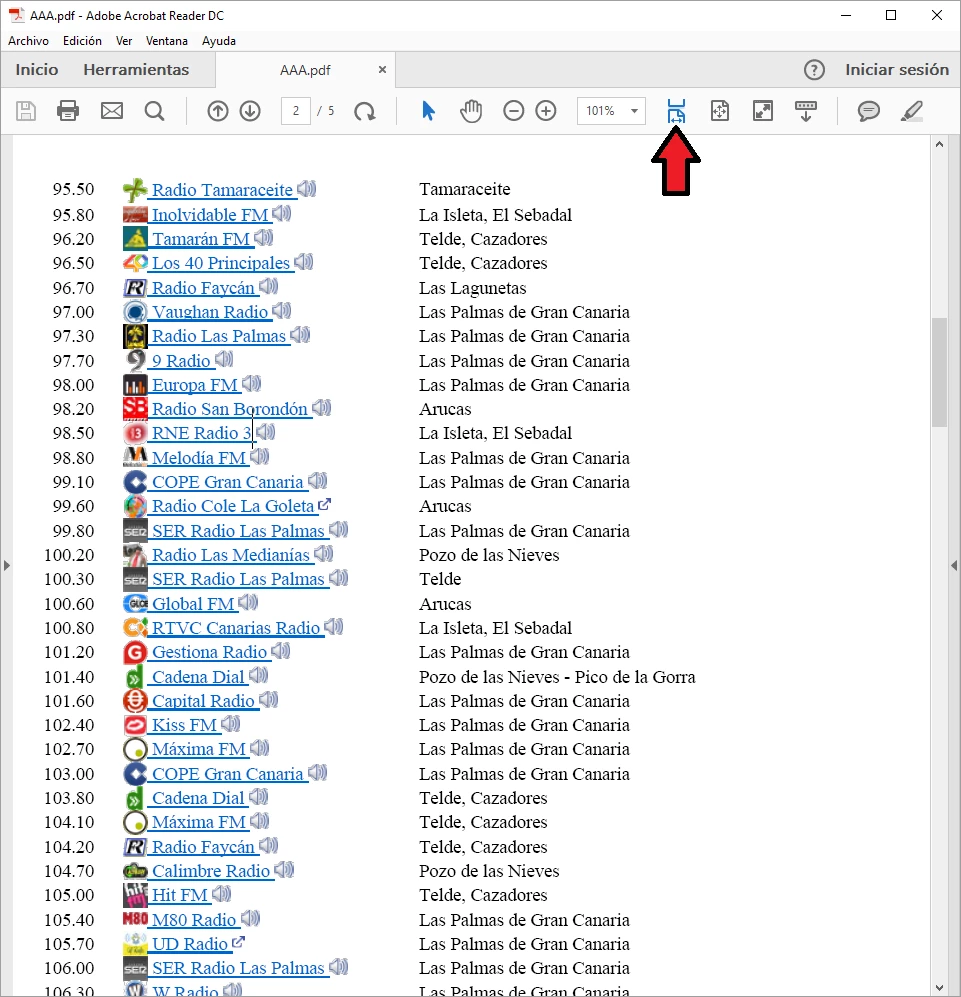Open the Tamarán FM link
961x997 pixels.
pyautogui.click(x=201, y=238)
